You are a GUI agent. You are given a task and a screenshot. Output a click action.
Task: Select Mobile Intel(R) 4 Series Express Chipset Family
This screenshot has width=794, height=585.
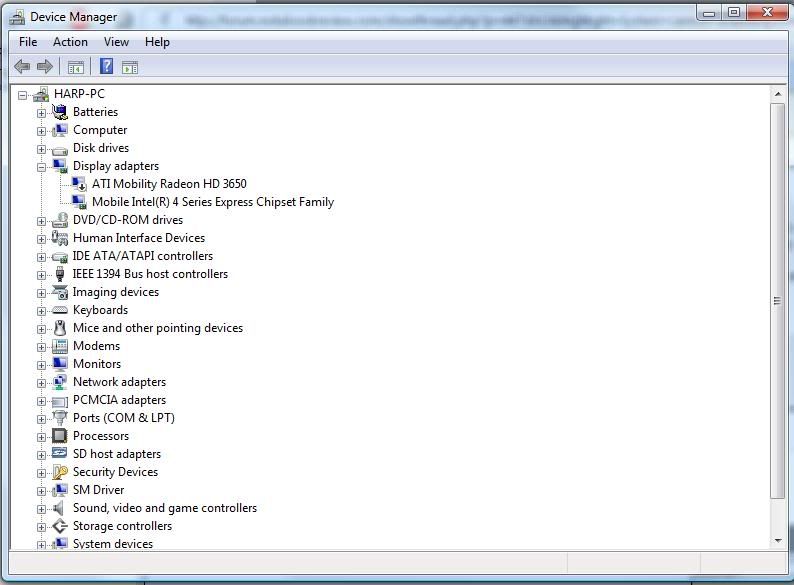213,202
